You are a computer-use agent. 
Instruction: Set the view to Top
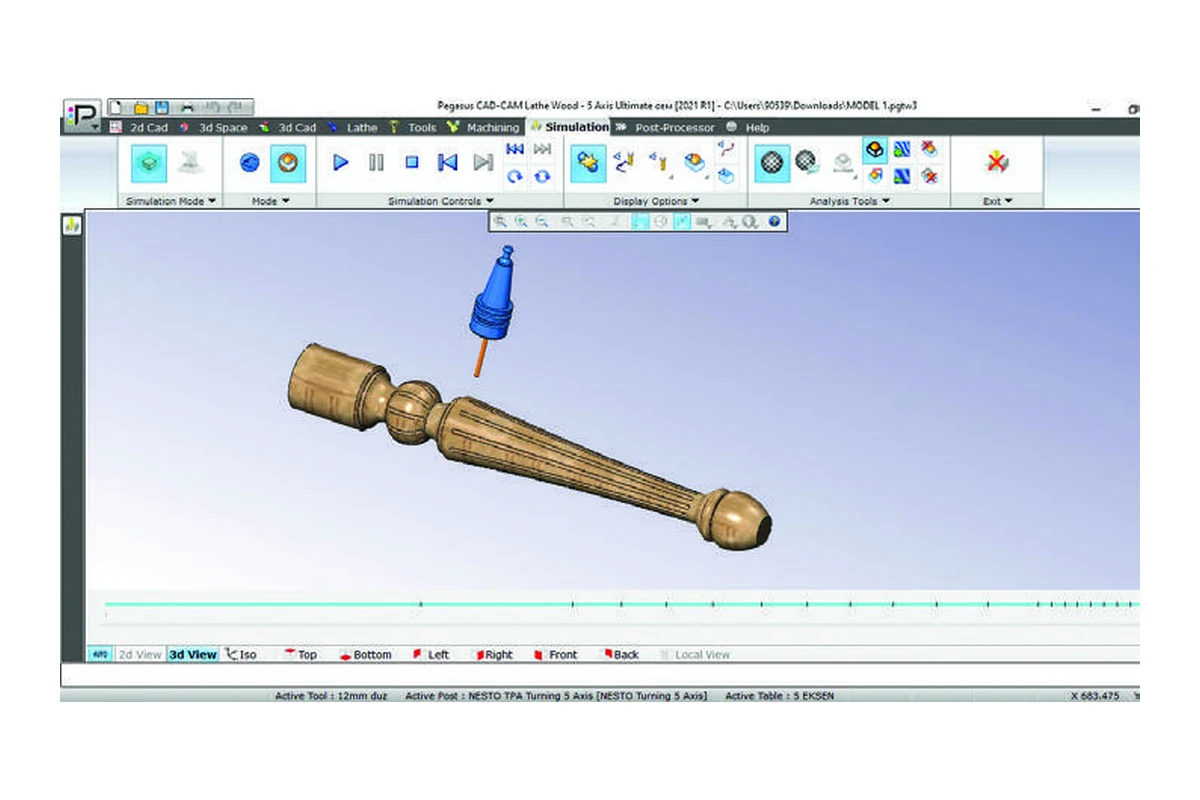pyautogui.click(x=301, y=654)
